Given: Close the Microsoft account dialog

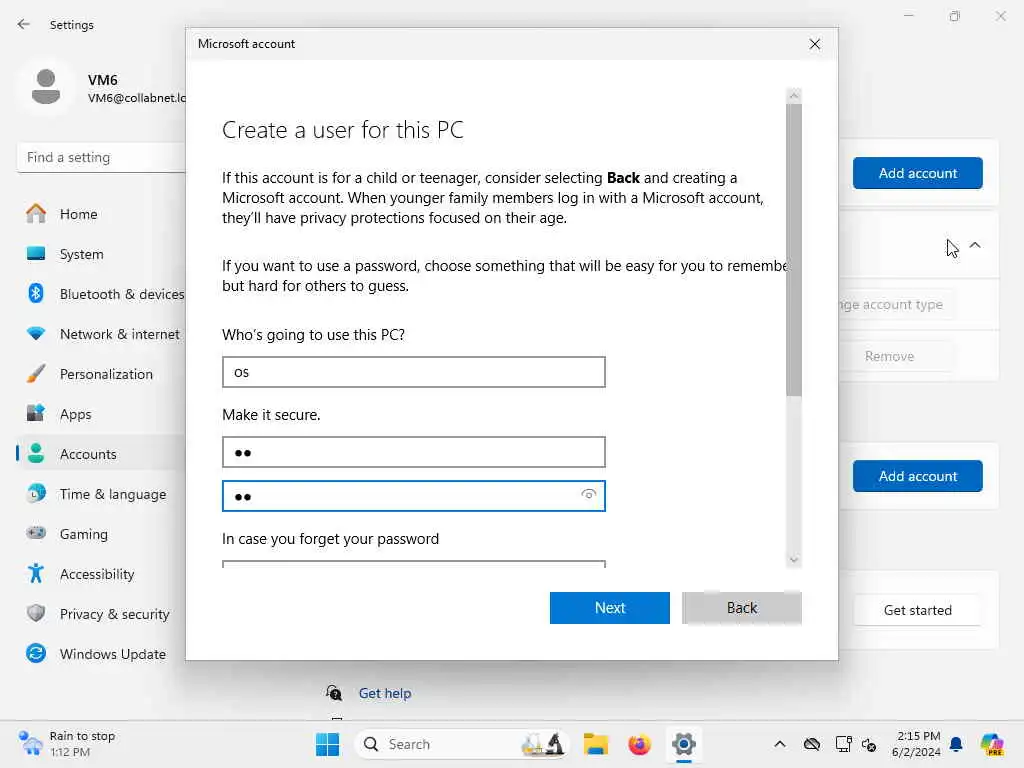Looking at the screenshot, I should pyautogui.click(x=814, y=44).
